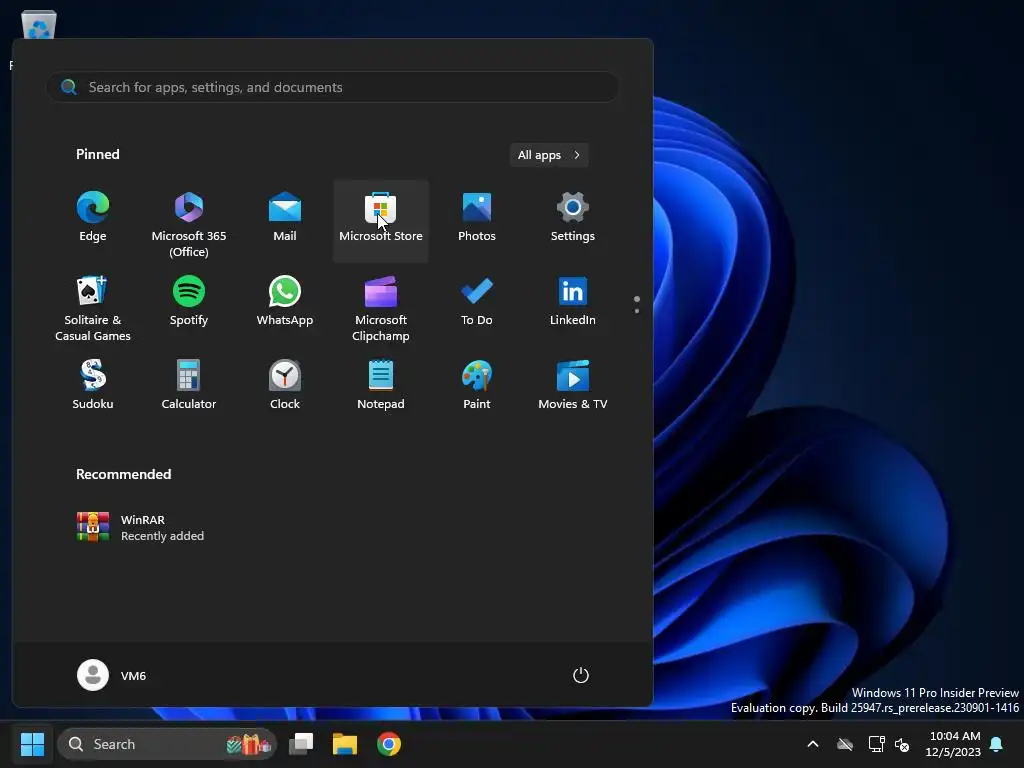1024x768 pixels.
Task: Open Notepad from pinned apps
Action: (x=381, y=386)
